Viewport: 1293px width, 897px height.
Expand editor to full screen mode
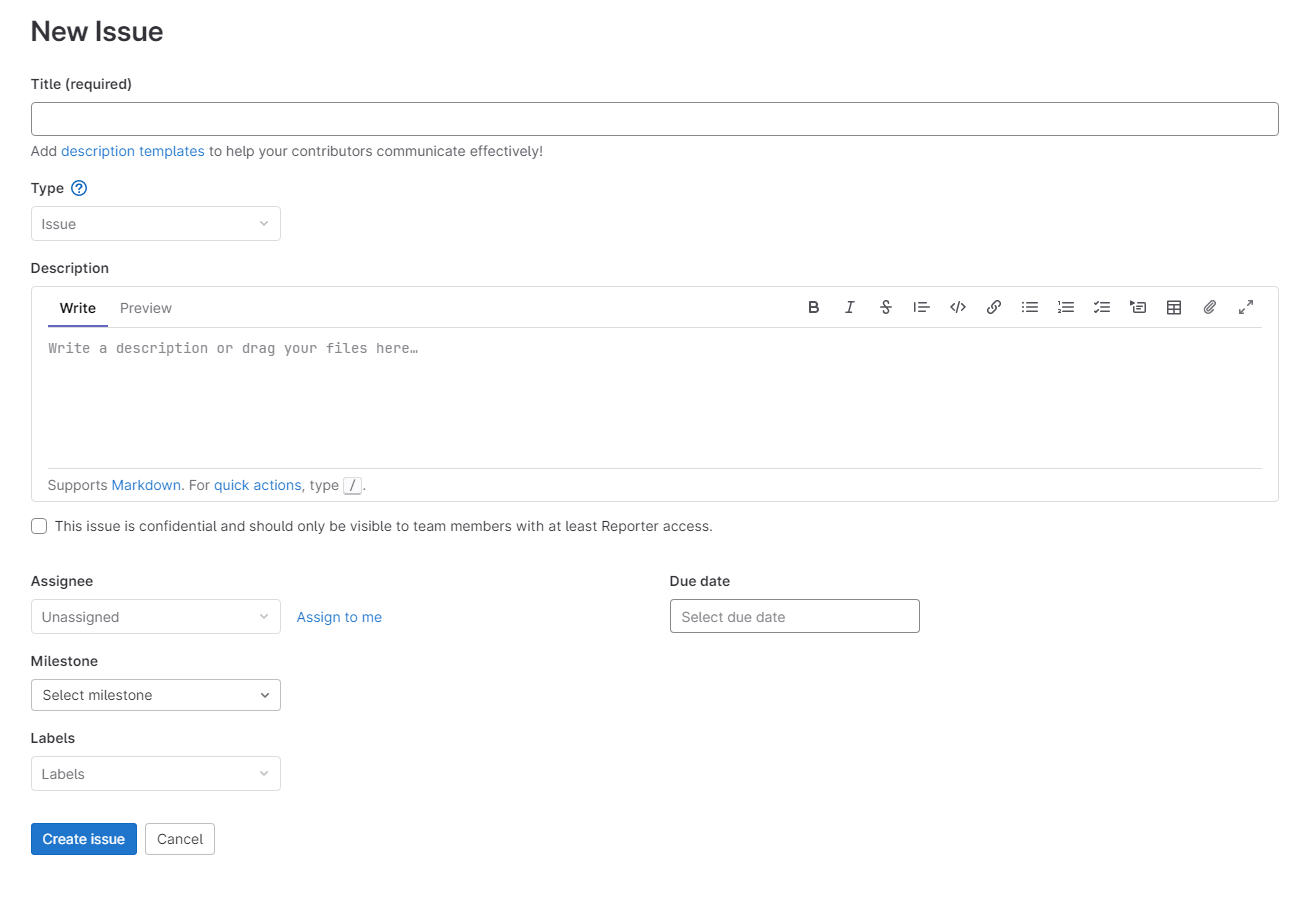(x=1246, y=308)
